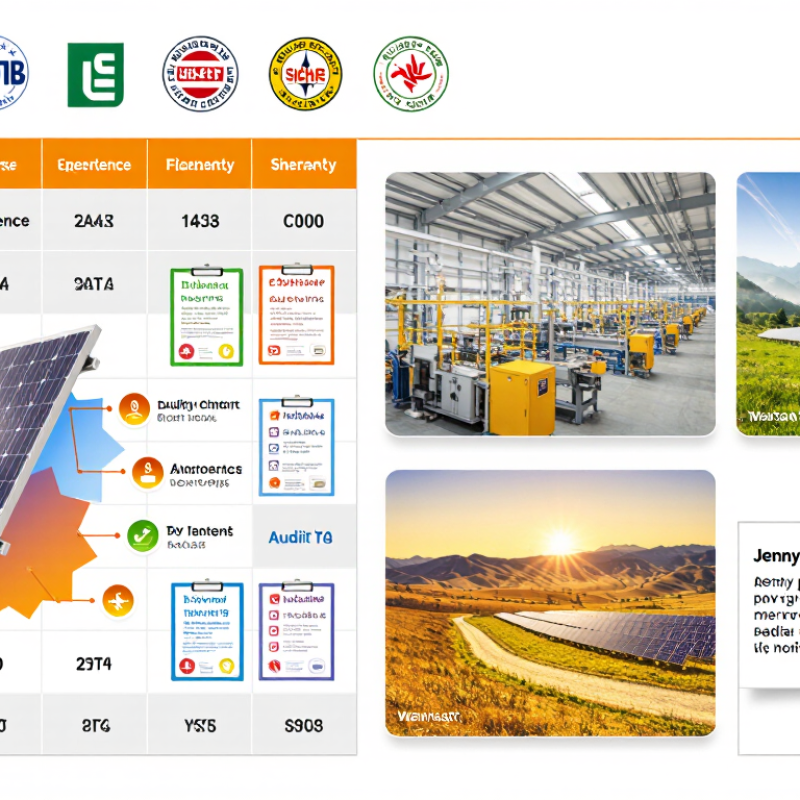
Task: Click the cell value '1433'
Action: [200, 221]
